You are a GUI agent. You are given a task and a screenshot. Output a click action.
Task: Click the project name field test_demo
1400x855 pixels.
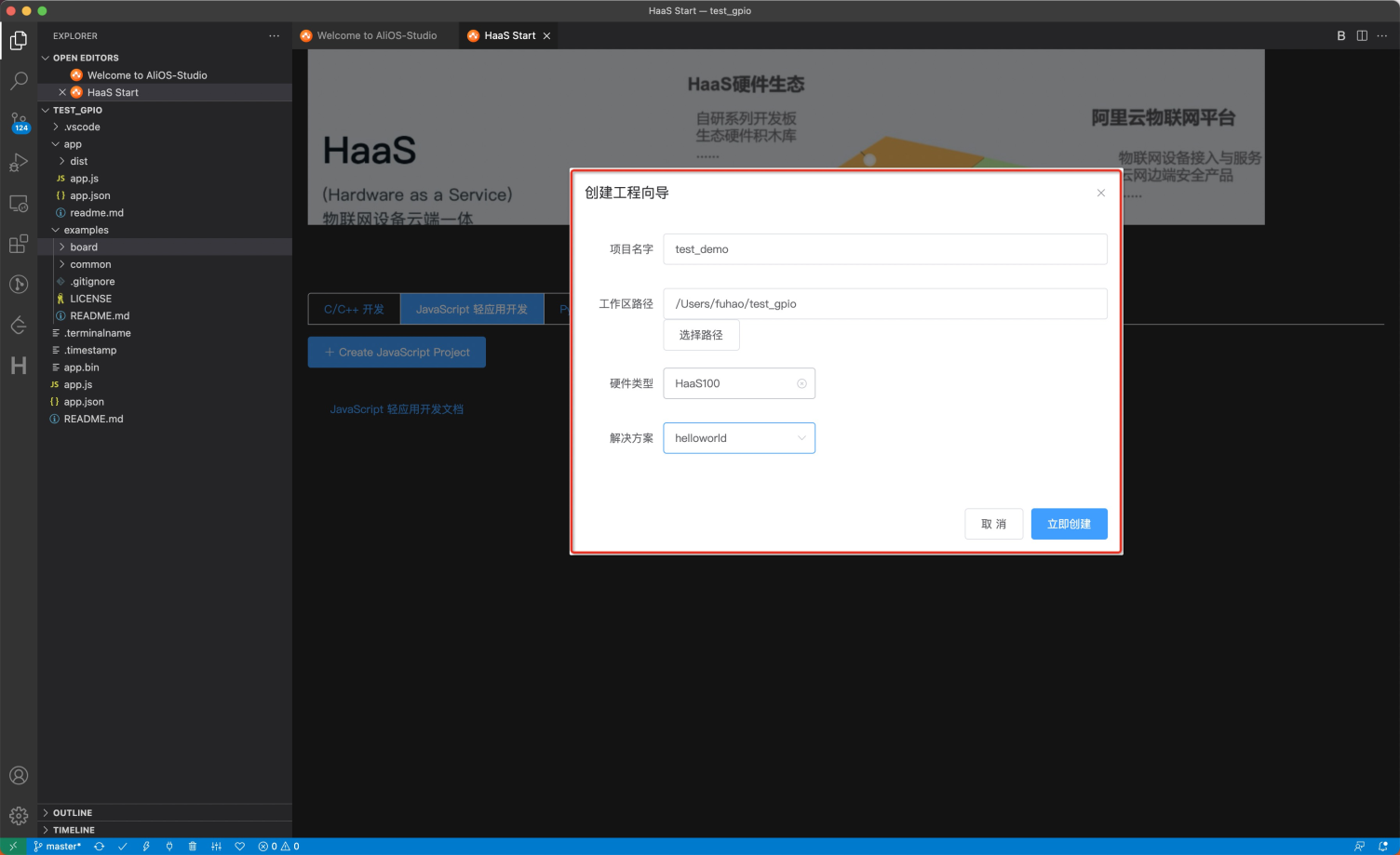(885, 249)
